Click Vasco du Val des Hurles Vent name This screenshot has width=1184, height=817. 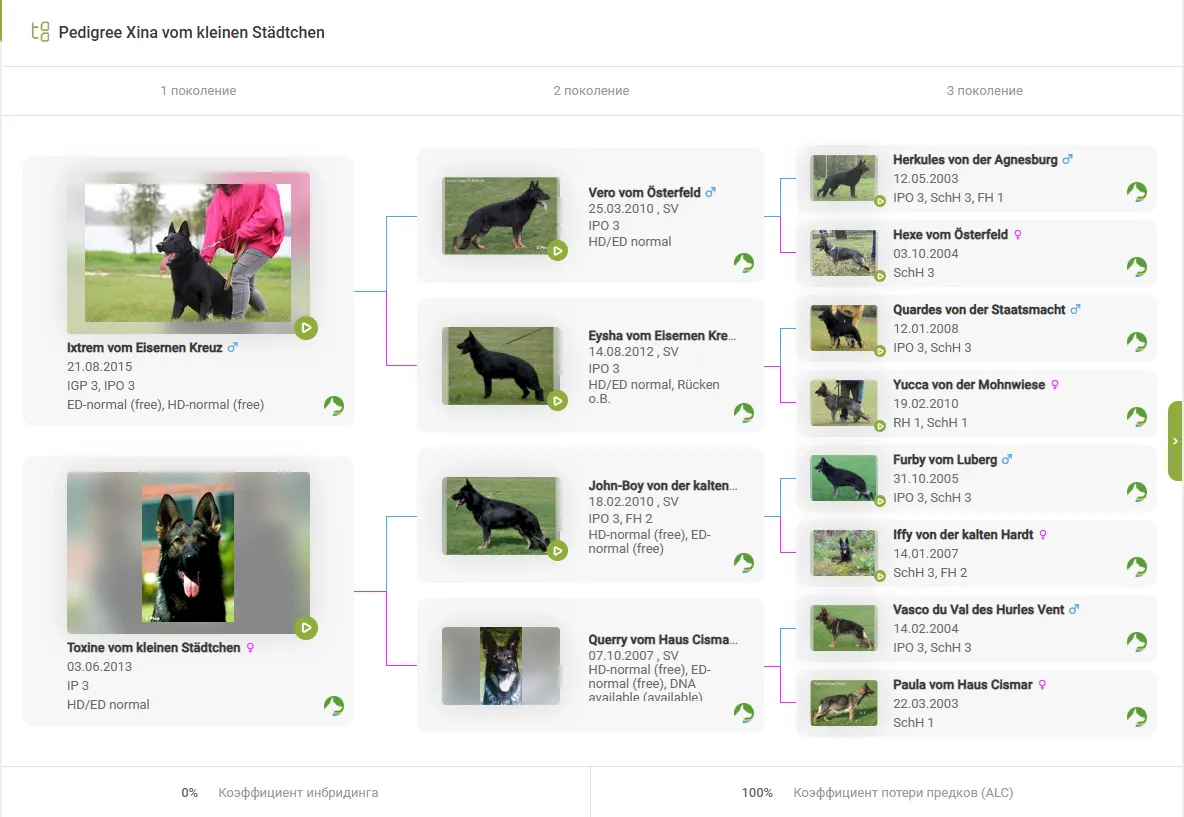[978, 610]
